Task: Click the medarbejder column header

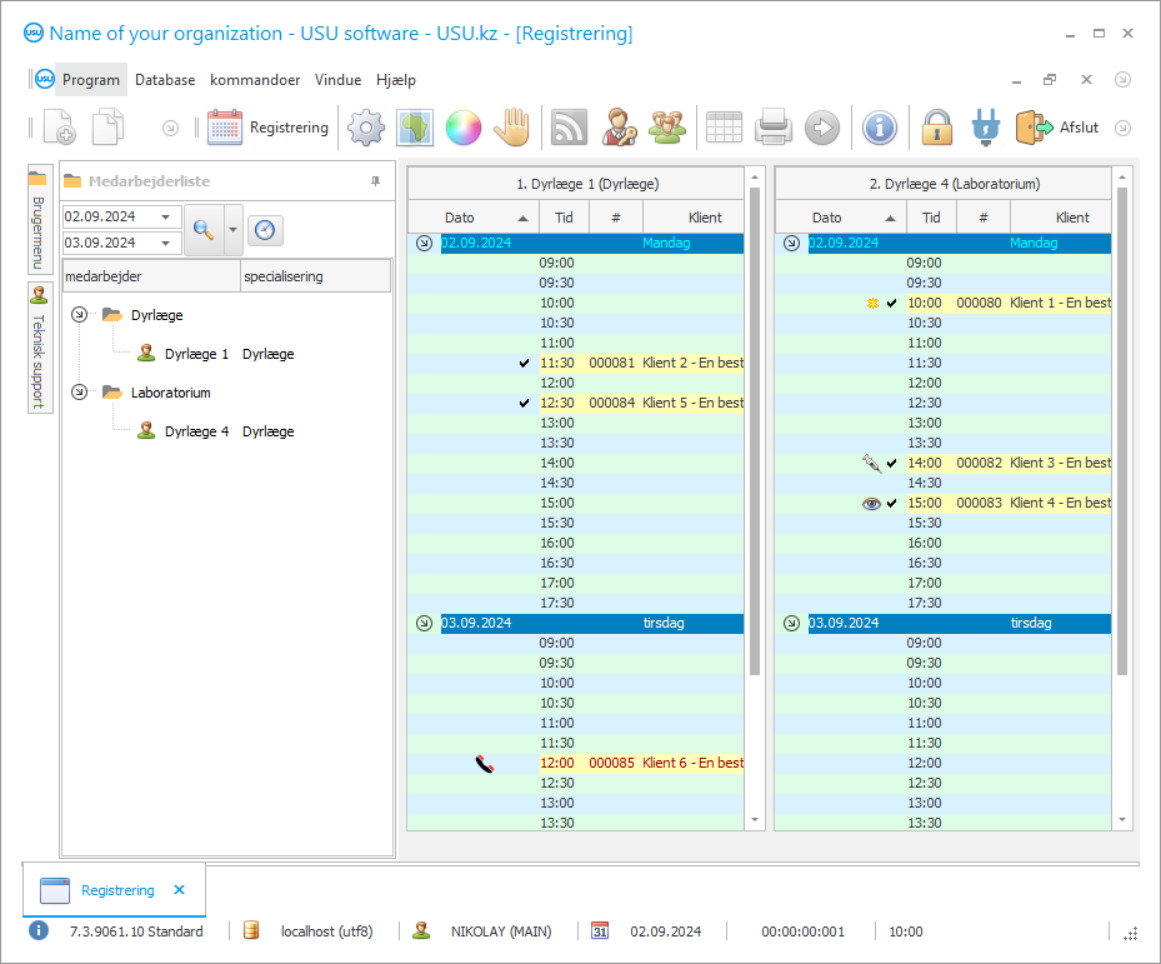Action: (x=151, y=276)
